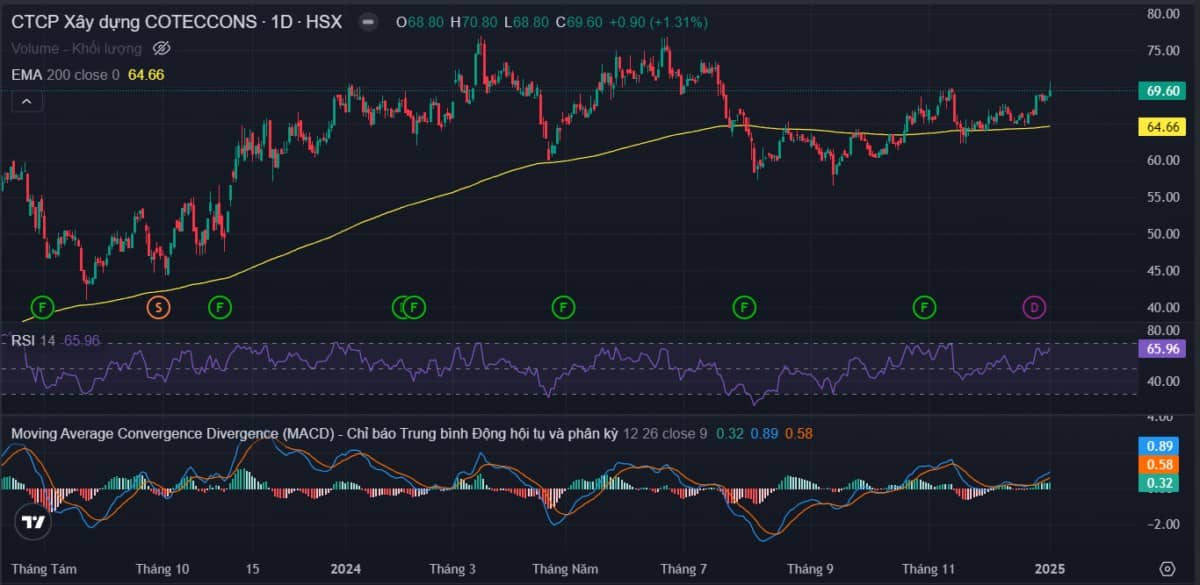Click the Tháng 3 time axis label
This screenshot has width=1200, height=585.
coord(453,569)
